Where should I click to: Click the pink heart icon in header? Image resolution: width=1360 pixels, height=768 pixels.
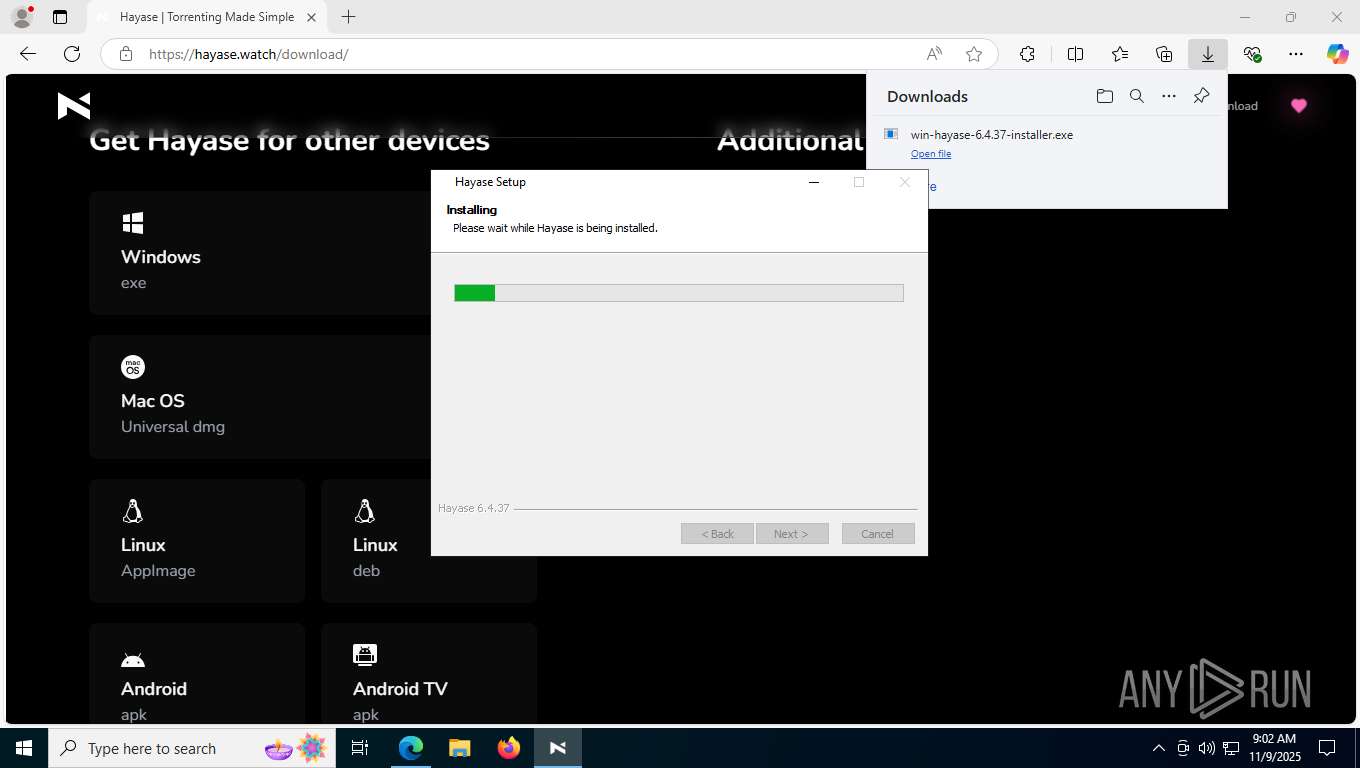click(x=1298, y=106)
